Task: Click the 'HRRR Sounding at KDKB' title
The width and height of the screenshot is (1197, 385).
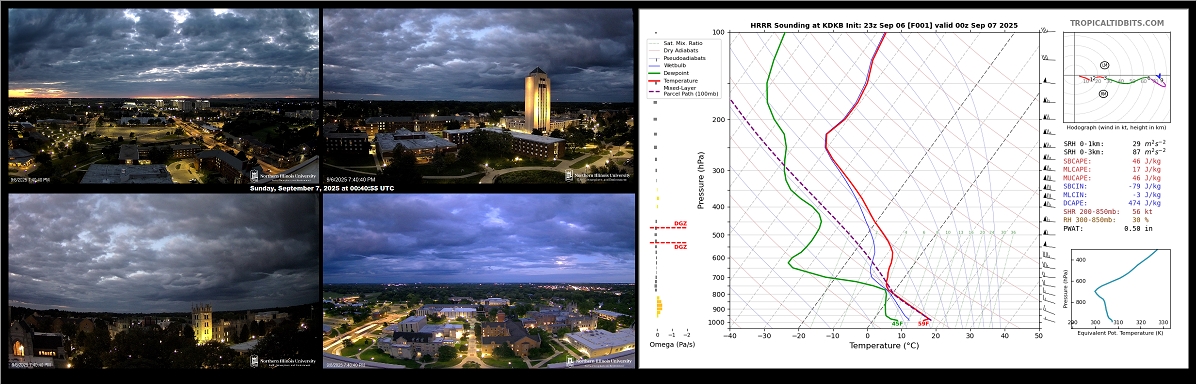Action: (884, 25)
